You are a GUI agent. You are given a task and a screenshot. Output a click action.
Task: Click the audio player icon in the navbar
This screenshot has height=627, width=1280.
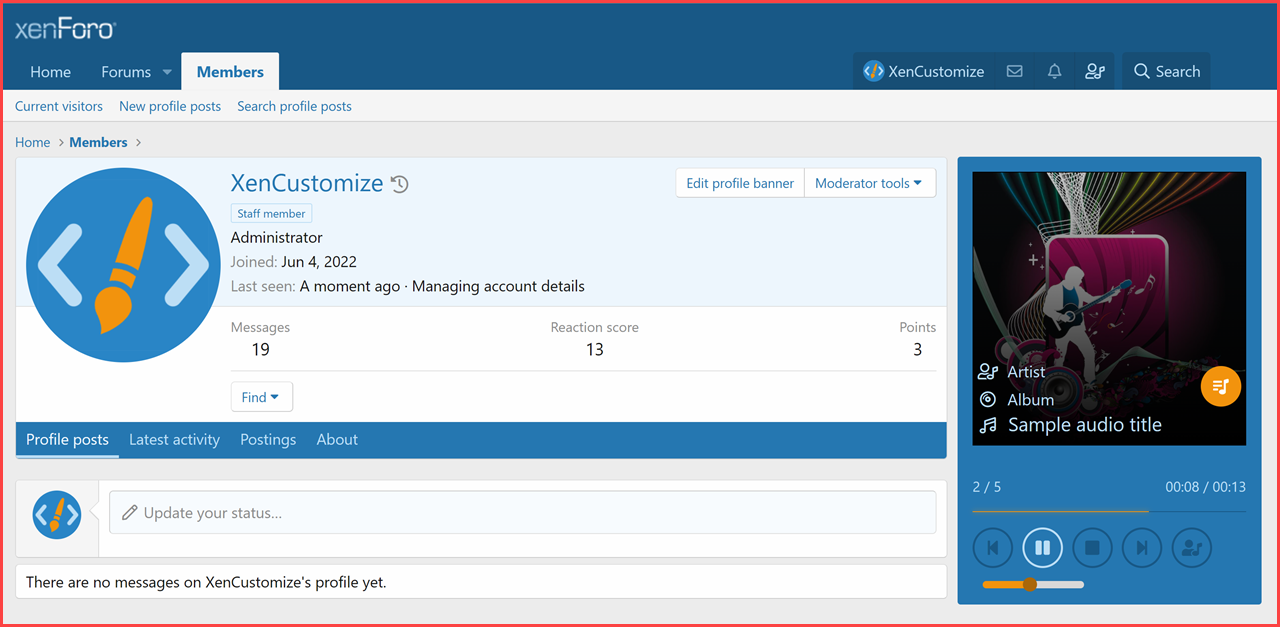[x=1095, y=72]
